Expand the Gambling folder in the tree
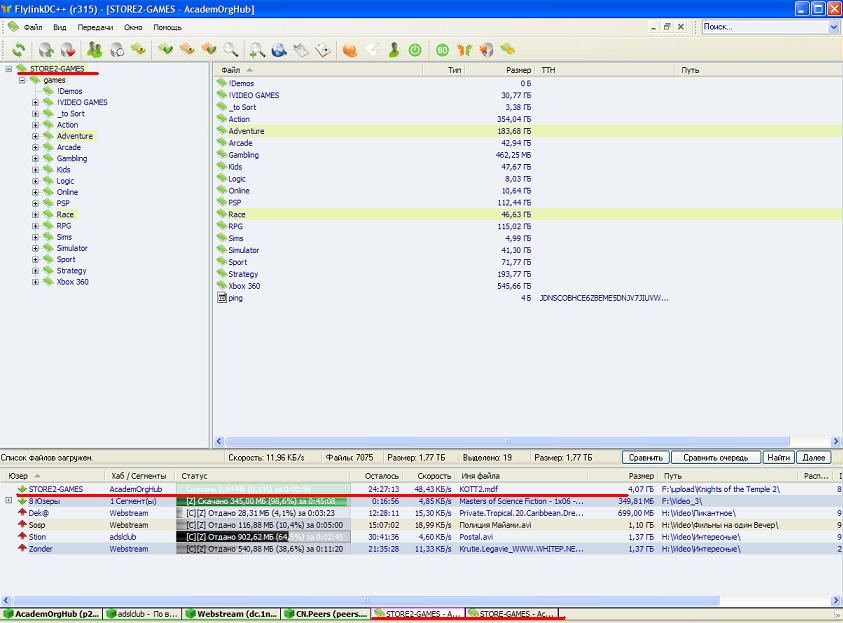This screenshot has width=843, height=623. (35, 159)
